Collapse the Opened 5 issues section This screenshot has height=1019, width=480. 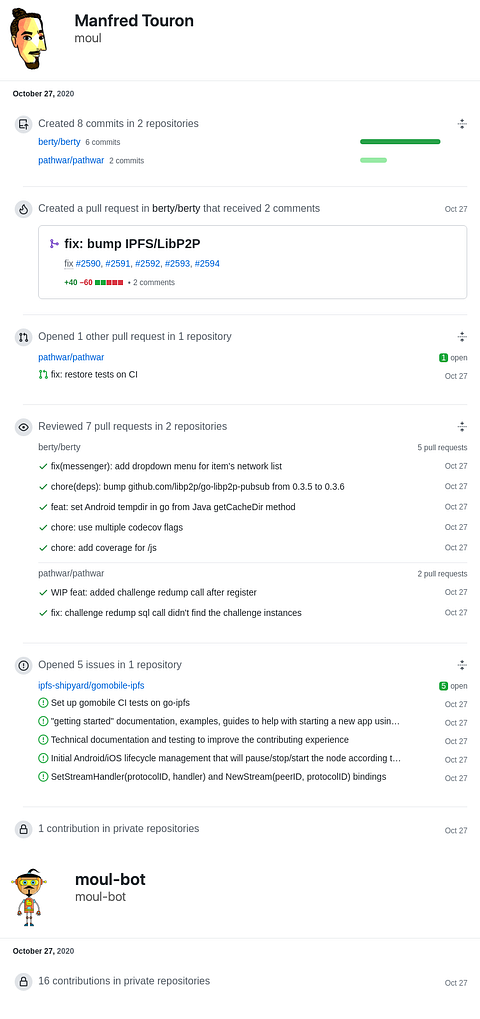point(462,665)
